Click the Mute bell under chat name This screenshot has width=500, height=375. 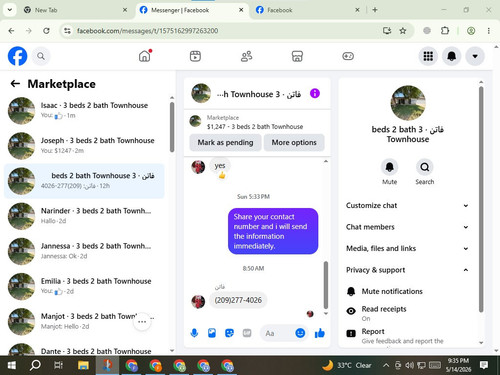[x=389, y=167]
